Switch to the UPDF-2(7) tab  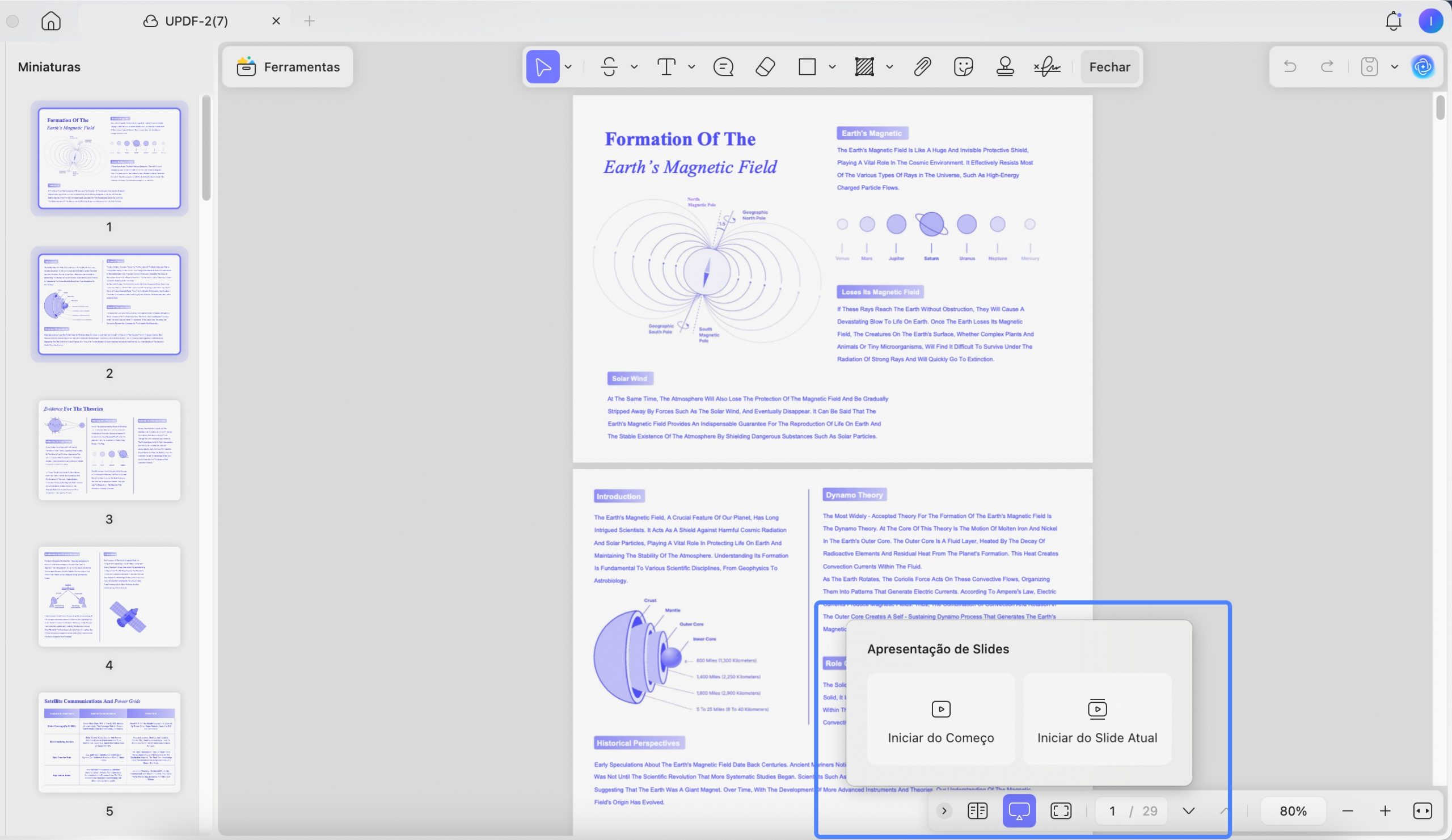click(x=185, y=21)
